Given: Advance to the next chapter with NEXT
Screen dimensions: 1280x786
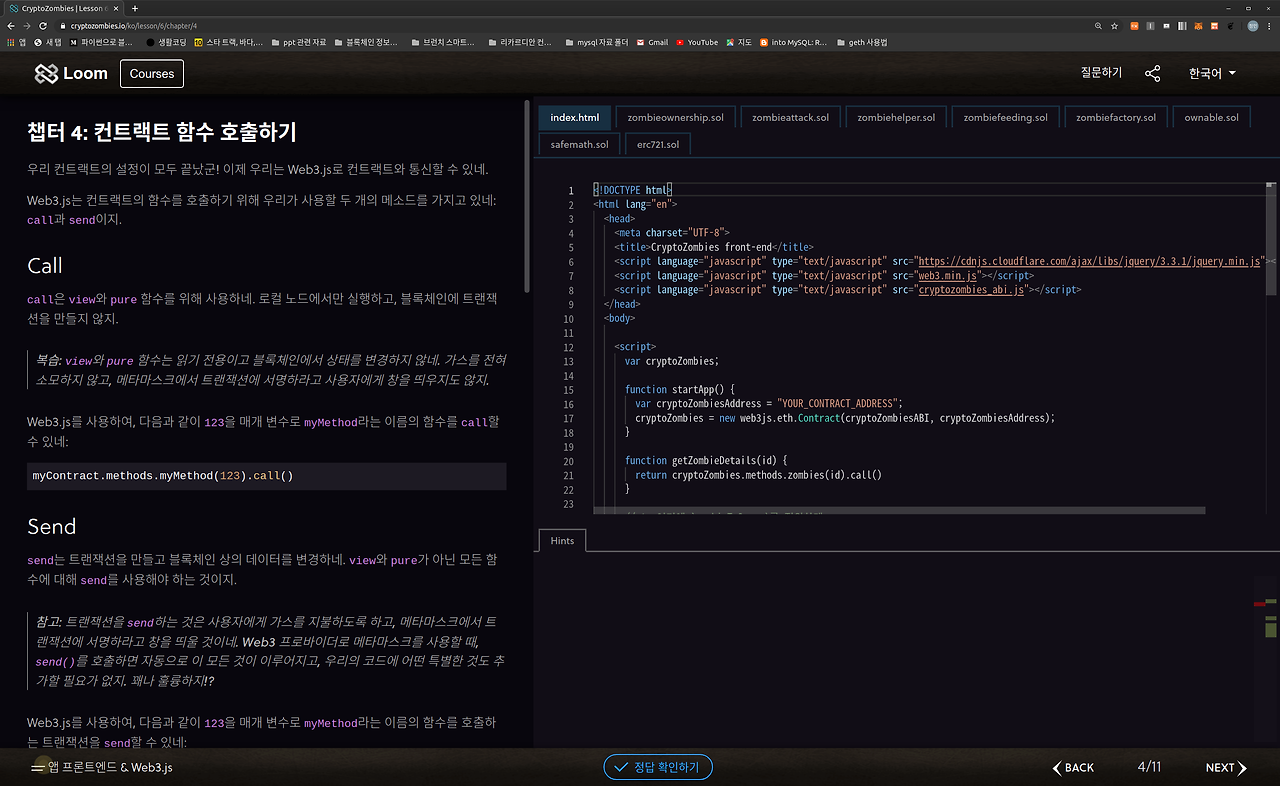Looking at the screenshot, I should click(1226, 767).
